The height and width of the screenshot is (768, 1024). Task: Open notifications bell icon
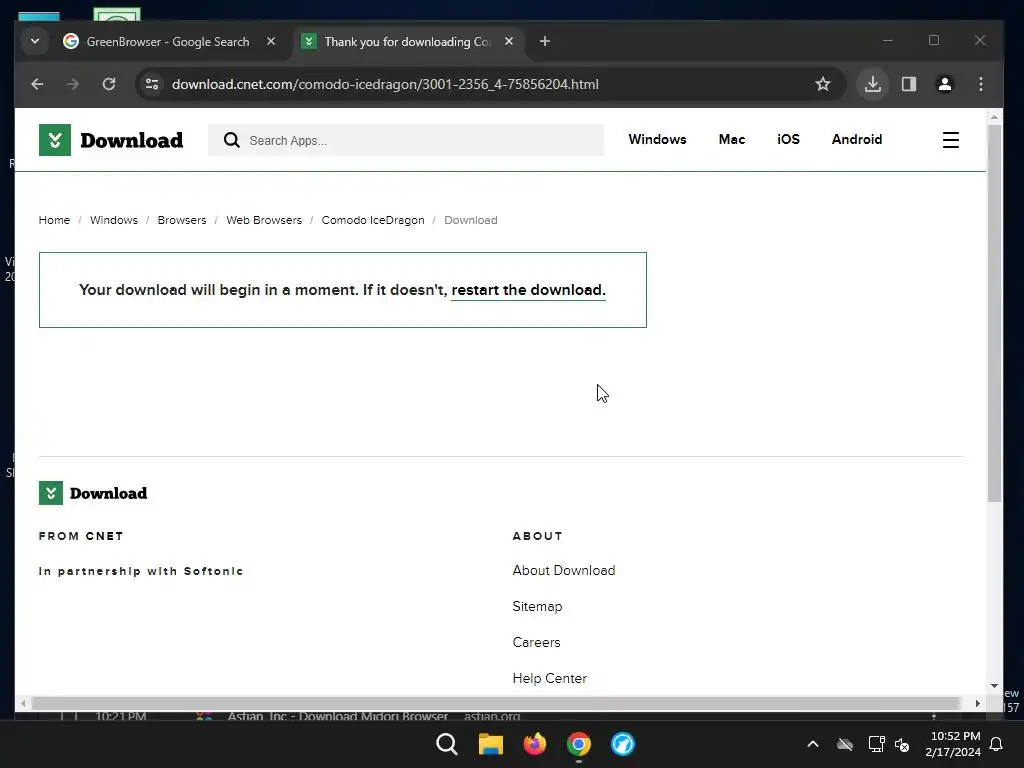997,744
